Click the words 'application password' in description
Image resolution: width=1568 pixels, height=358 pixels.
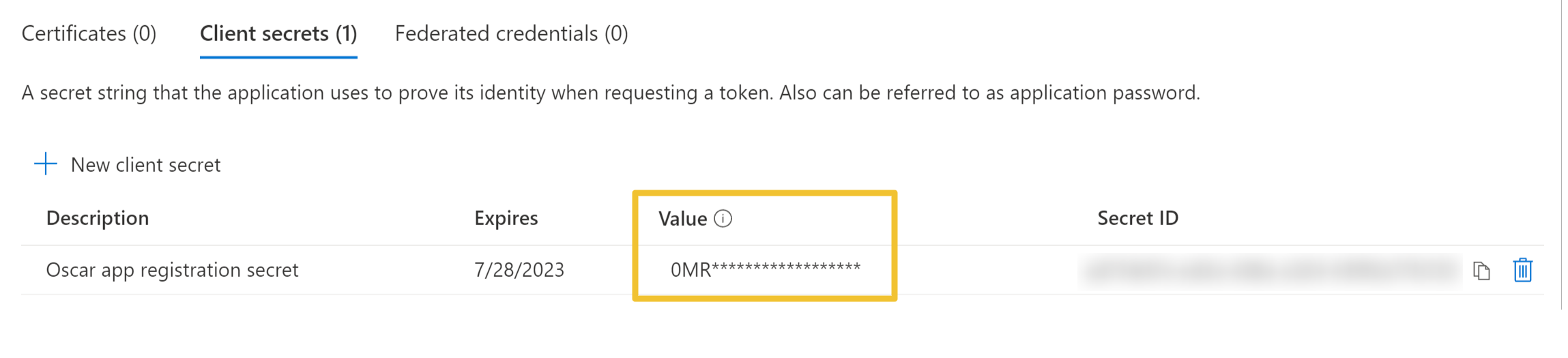1103,93
